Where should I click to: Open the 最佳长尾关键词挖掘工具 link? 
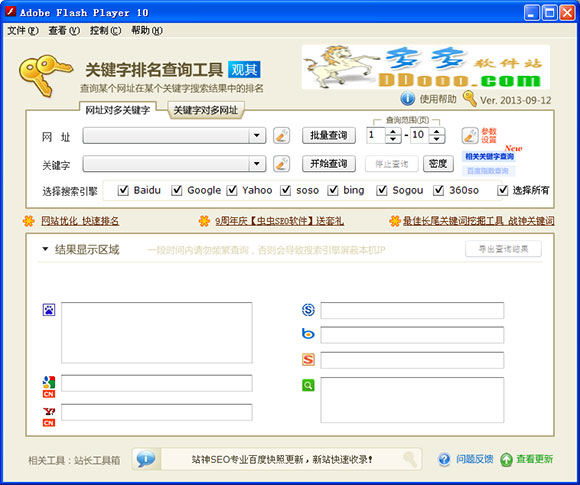coord(478,221)
